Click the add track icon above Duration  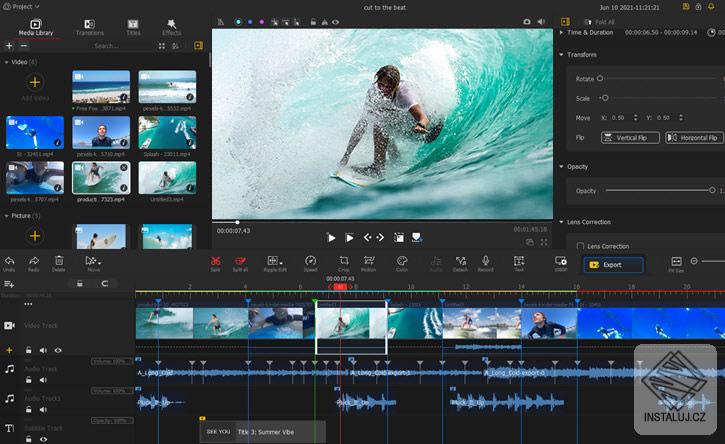tap(9, 284)
